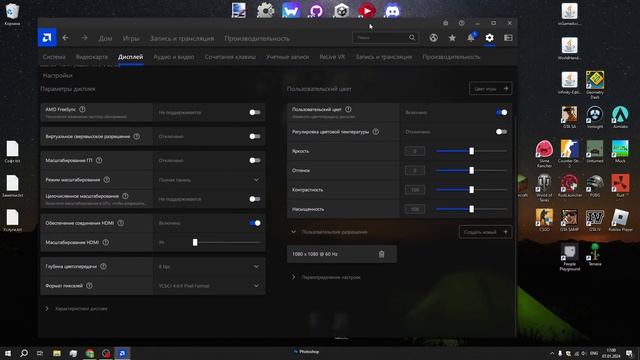This screenshot has height=360, width=640.
Task: Show hidden system tray icons
Action: [x=552, y=353]
